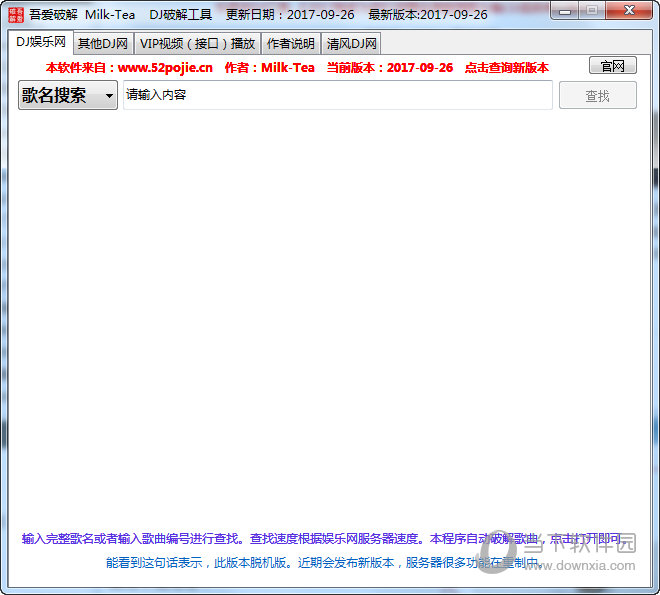Image resolution: width=660 pixels, height=595 pixels.
Task: Click the red app icon in title bar
Action: click(16, 14)
